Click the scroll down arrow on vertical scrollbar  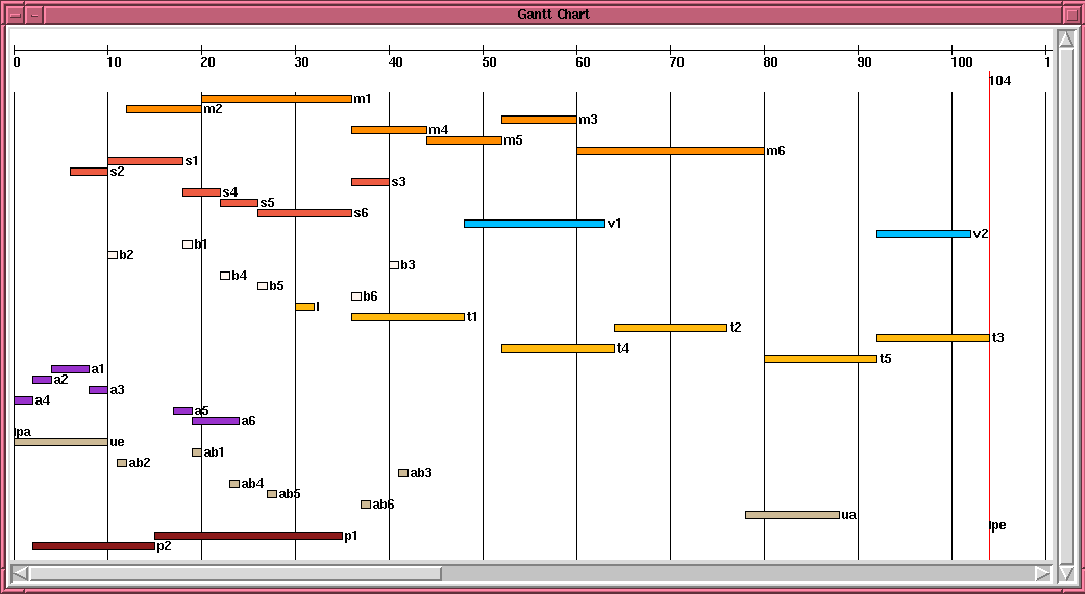click(x=1064, y=573)
